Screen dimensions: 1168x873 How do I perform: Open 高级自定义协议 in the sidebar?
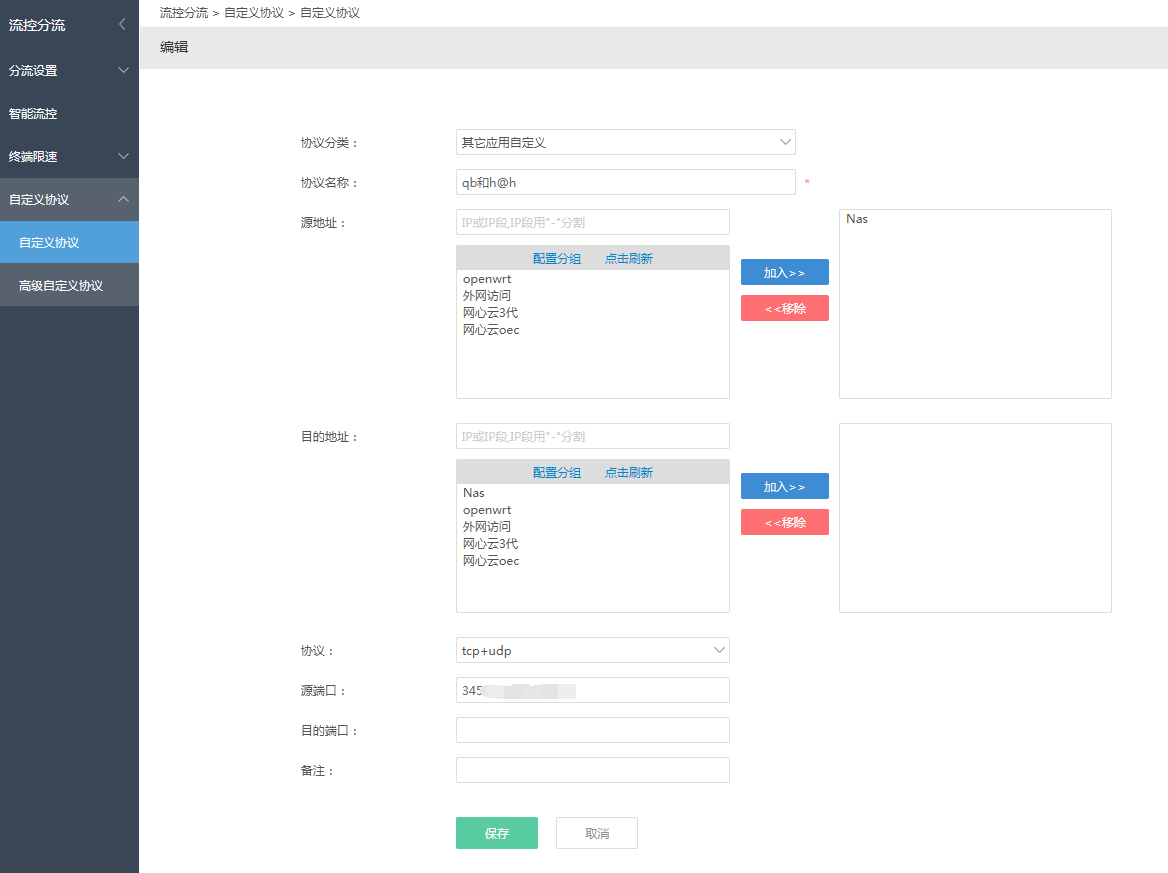pos(61,286)
